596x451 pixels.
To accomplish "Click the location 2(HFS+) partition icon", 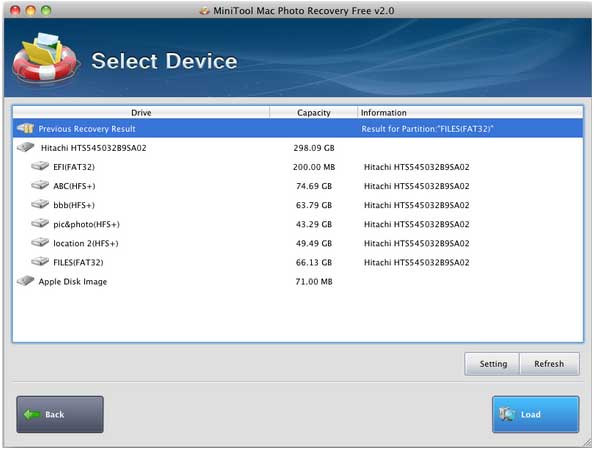I will 40,242.
